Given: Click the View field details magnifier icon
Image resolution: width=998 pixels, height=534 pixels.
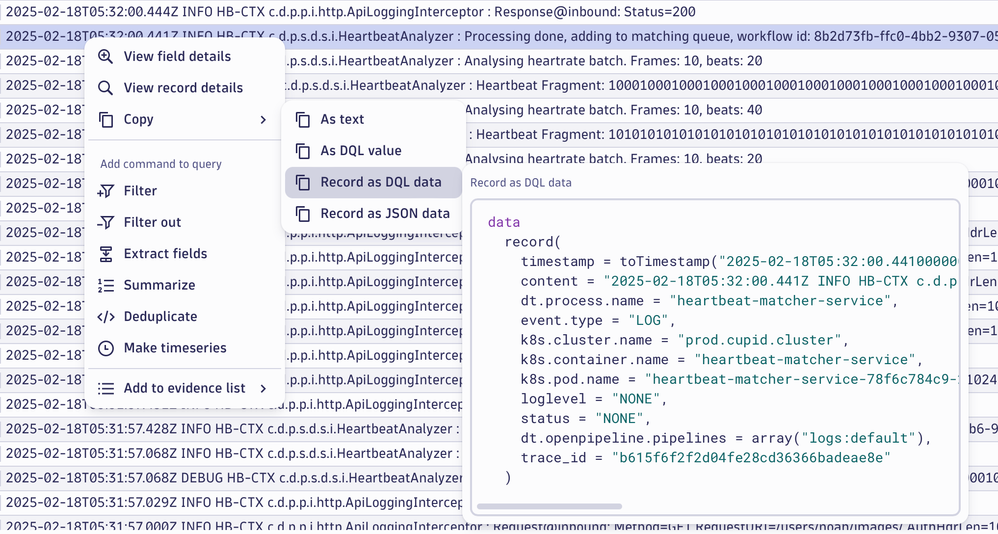Looking at the screenshot, I should pos(106,57).
